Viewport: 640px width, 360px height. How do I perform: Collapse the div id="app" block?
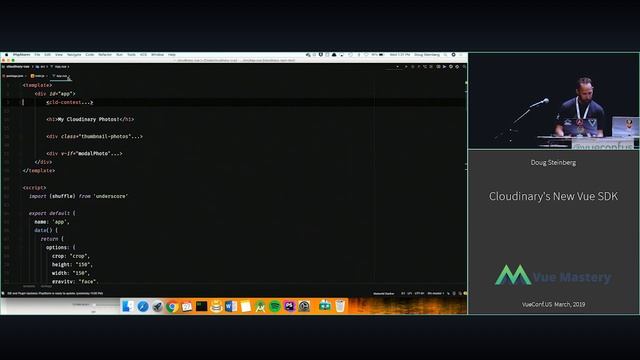(x=20, y=94)
